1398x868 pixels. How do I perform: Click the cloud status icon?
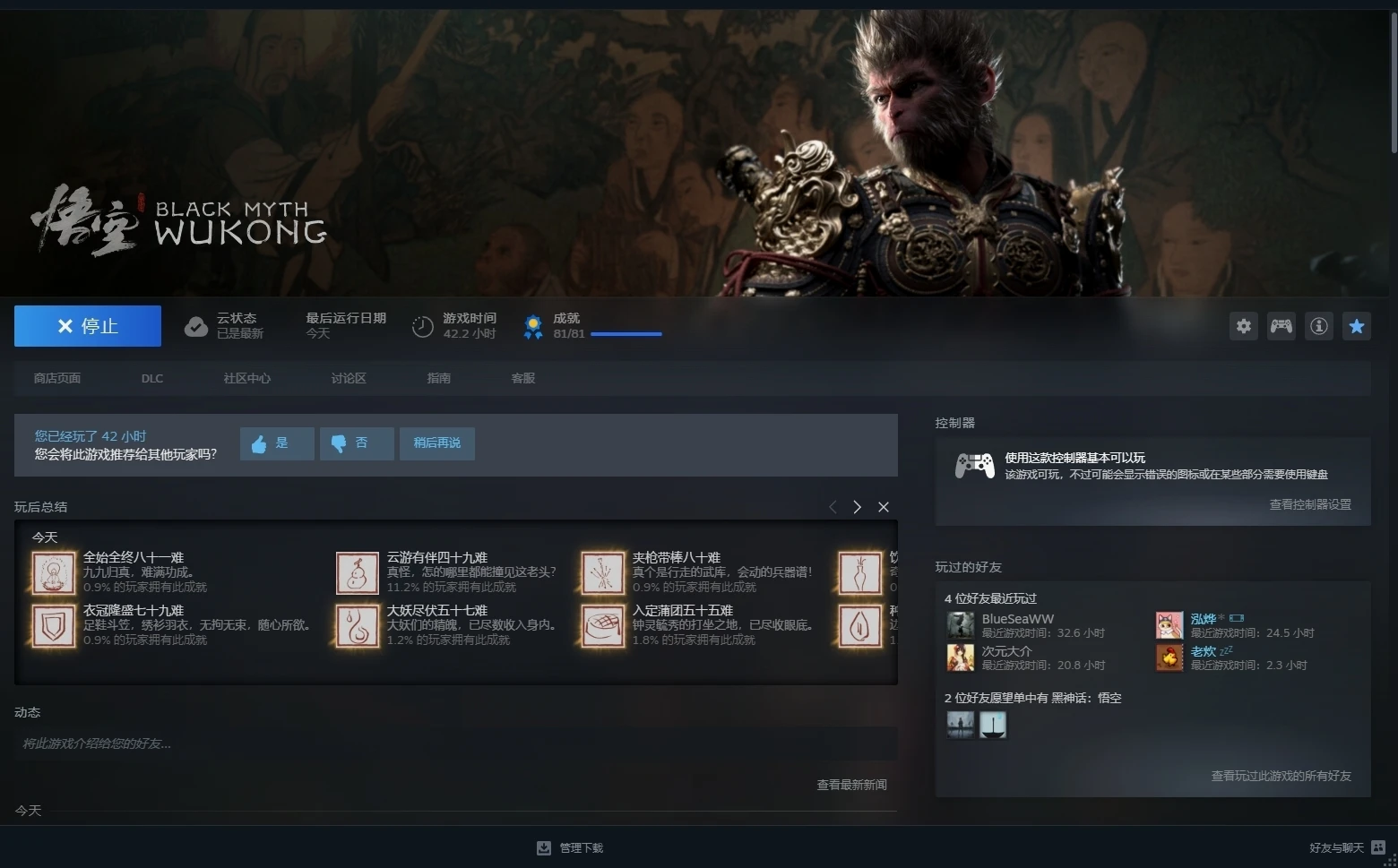tap(196, 327)
